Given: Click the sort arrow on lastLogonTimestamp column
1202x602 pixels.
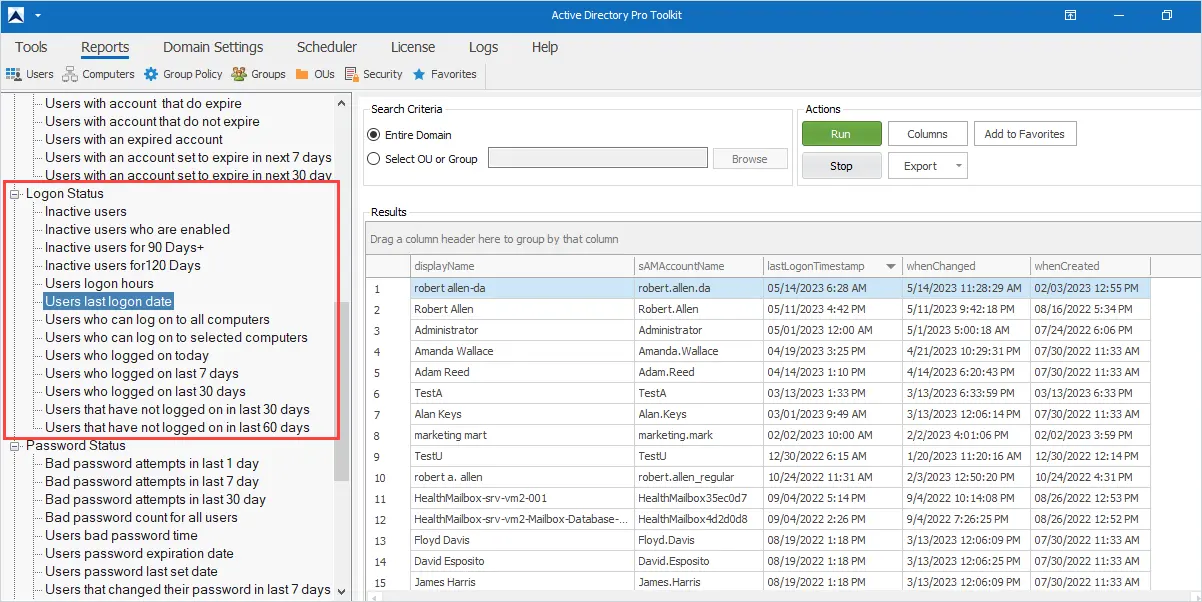Looking at the screenshot, I should point(890,266).
